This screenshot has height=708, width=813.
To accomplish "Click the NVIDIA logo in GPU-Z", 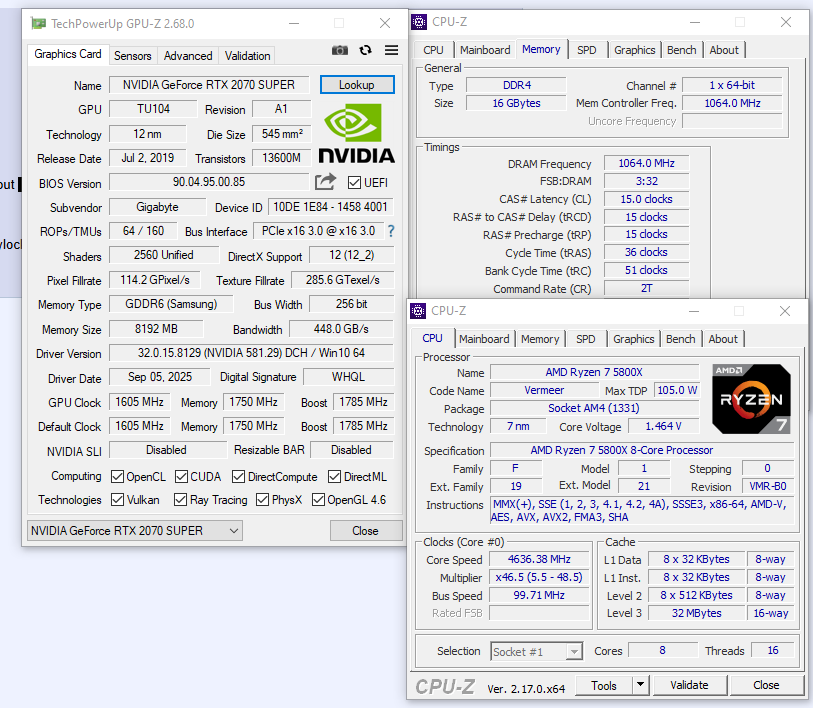I will click(357, 133).
